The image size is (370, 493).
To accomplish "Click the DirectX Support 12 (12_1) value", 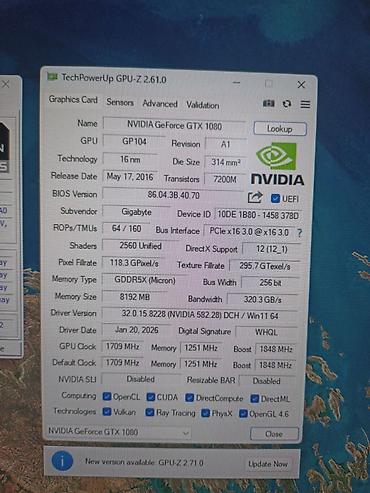I will pyautogui.click(x=272, y=249).
